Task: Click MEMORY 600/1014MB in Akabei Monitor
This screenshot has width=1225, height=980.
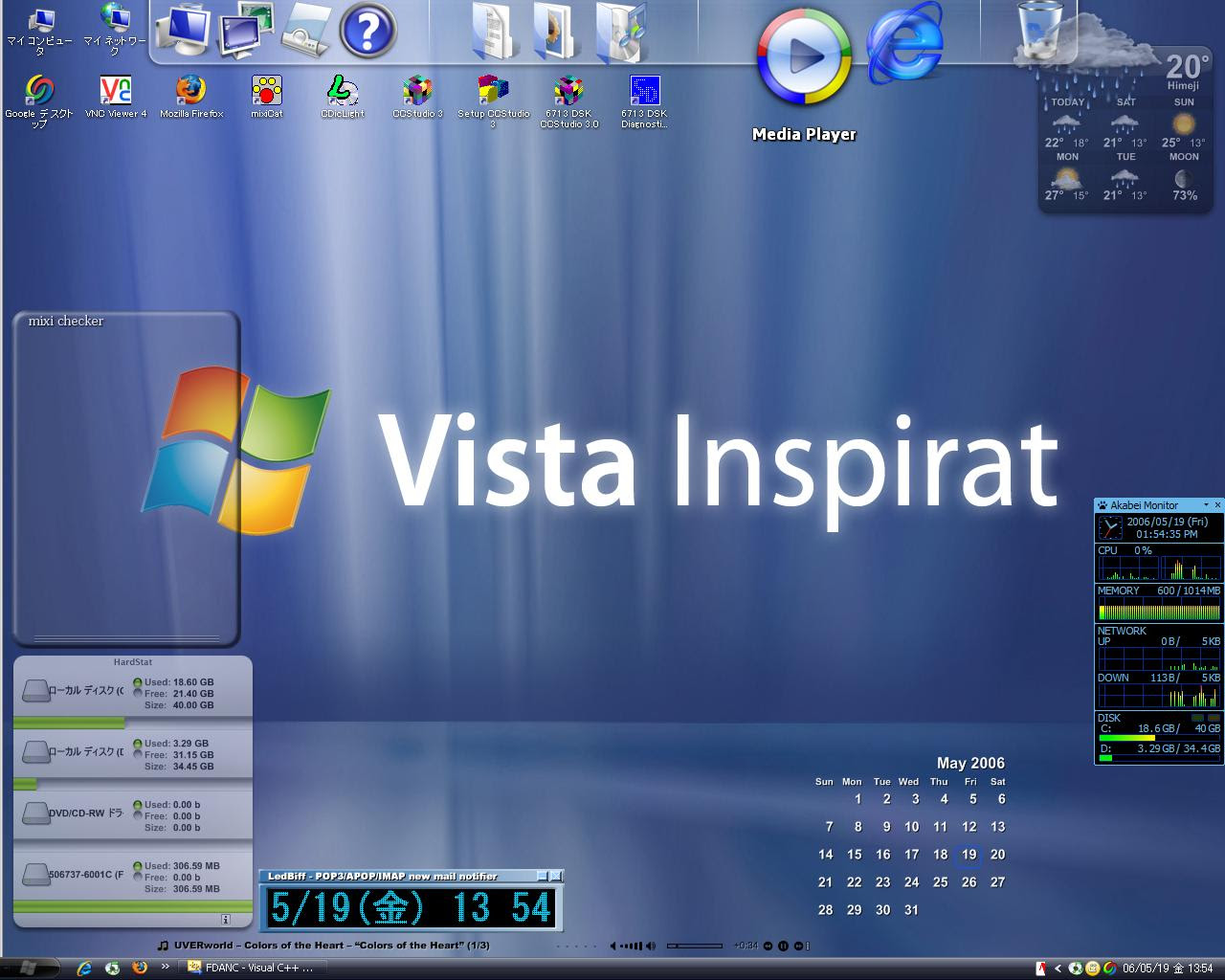Action: click(1159, 591)
